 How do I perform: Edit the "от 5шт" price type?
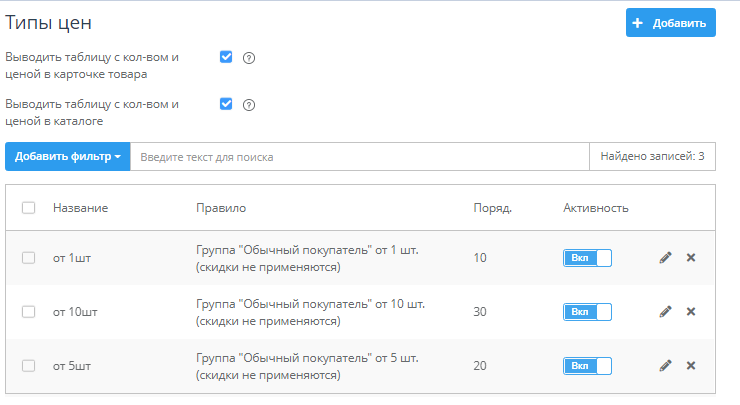665,366
